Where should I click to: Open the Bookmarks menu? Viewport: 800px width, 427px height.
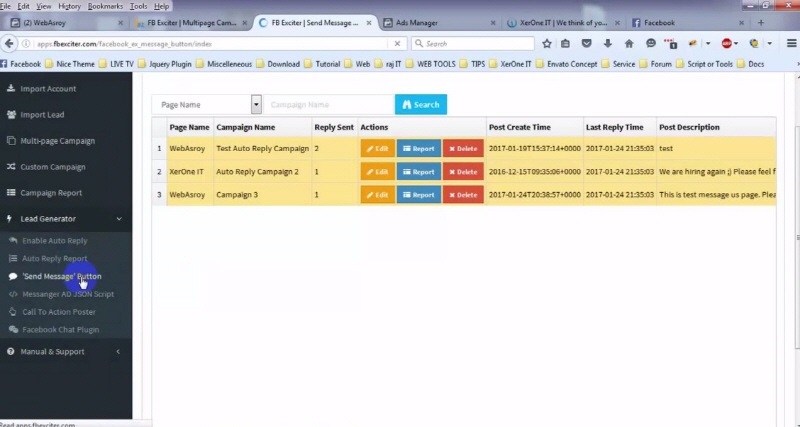(x=105, y=6)
